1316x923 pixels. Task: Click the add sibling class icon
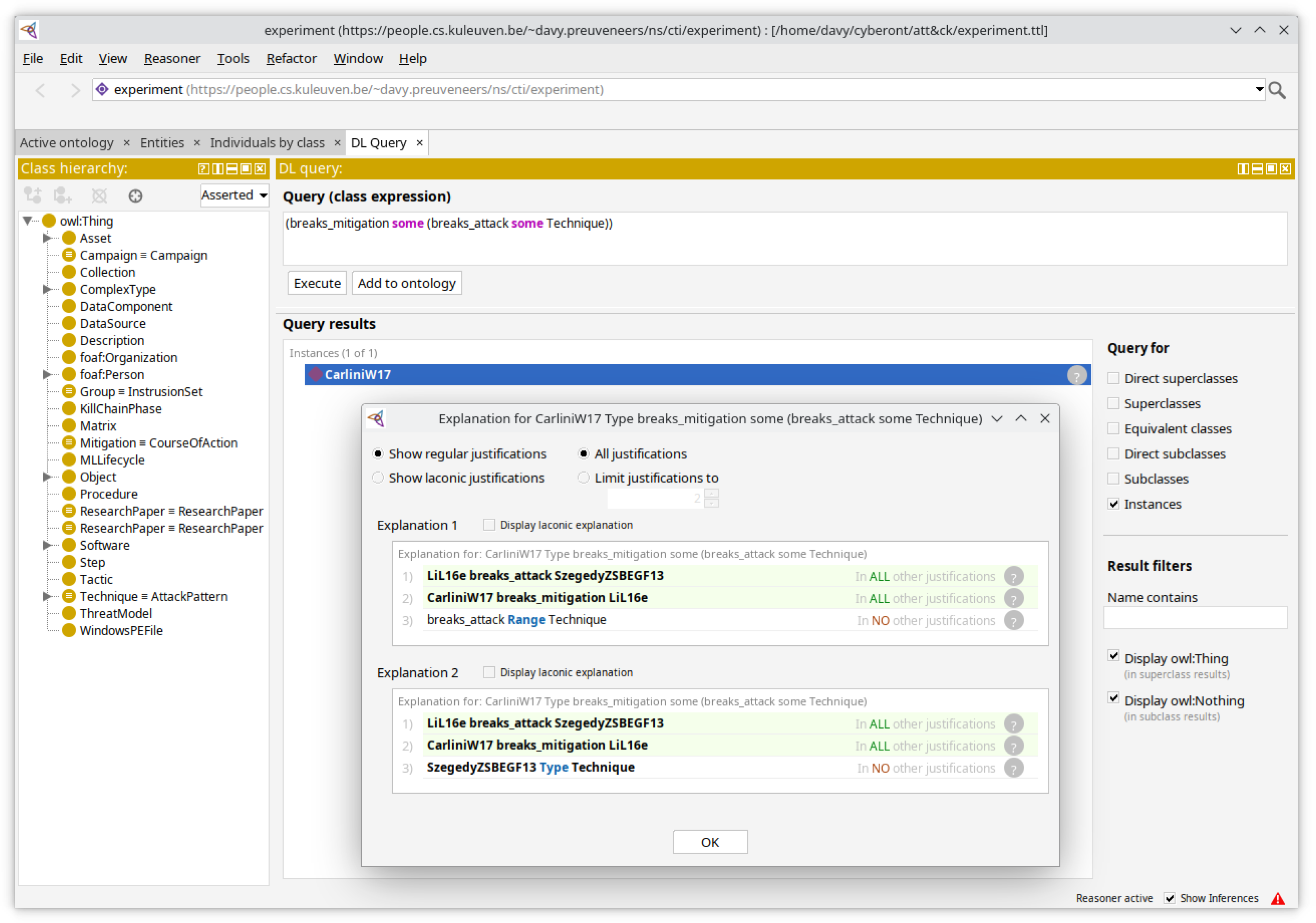tap(63, 196)
